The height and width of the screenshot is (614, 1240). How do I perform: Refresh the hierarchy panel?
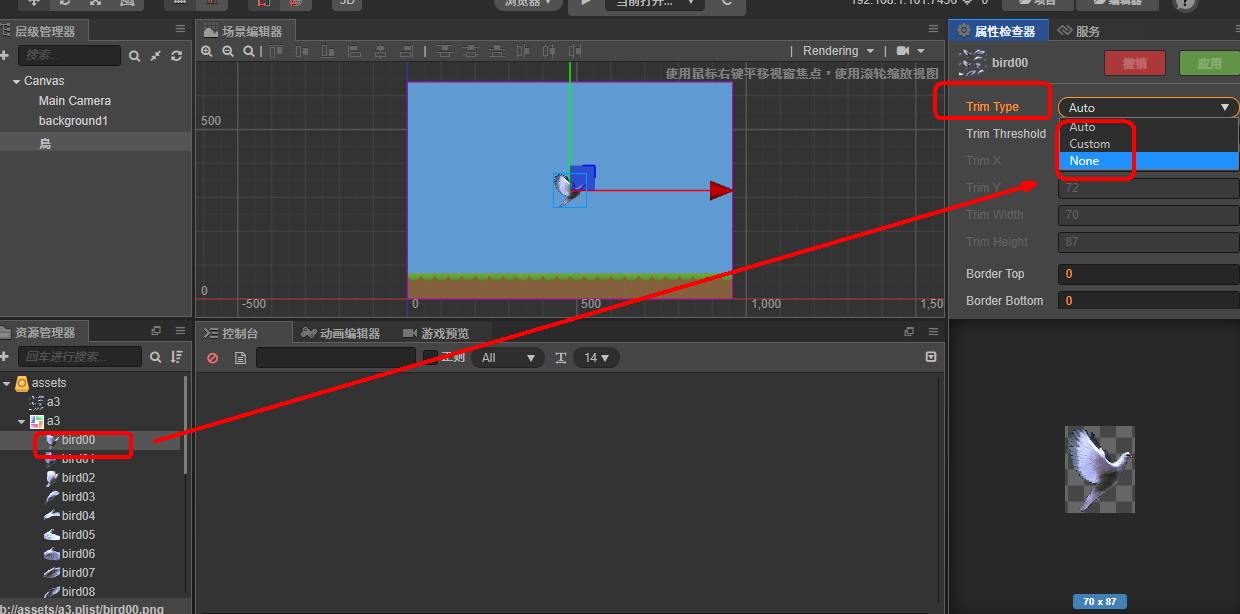[x=177, y=56]
